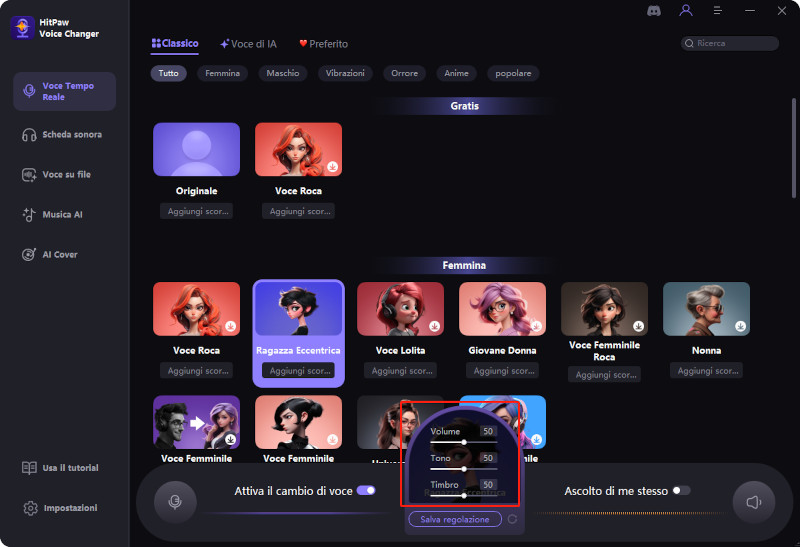The image size is (800, 547).
Task: Open Voce Tempo Reale section
Action: pos(64,91)
